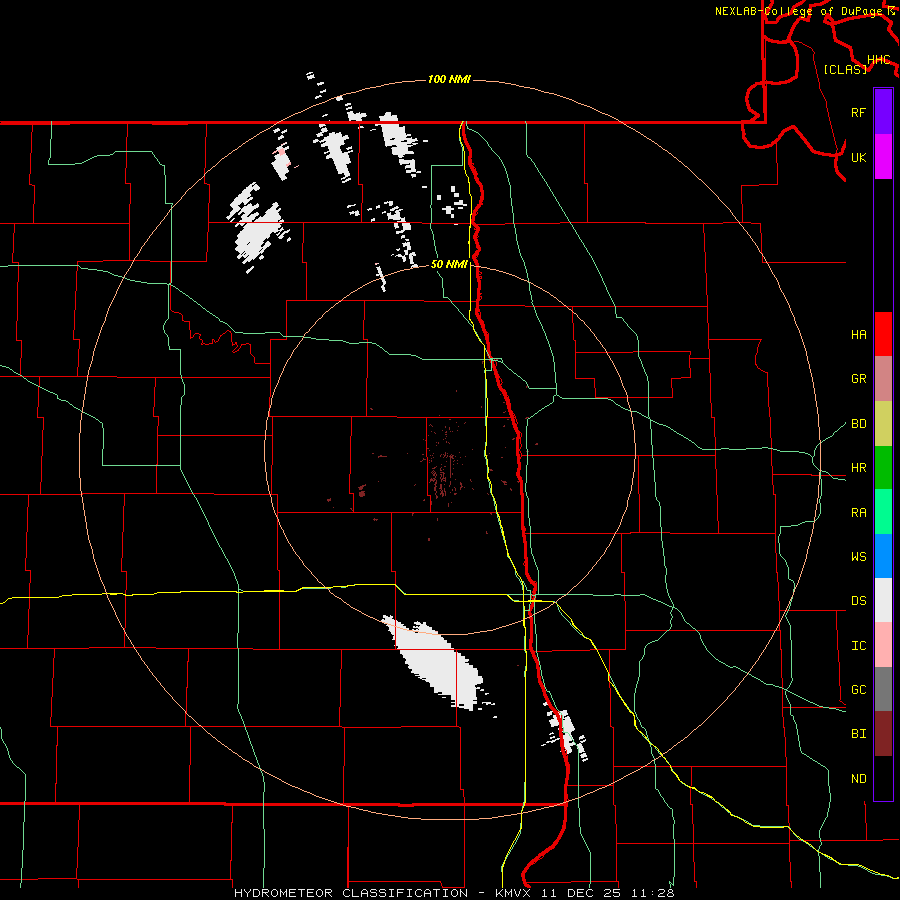This screenshot has height=900, width=900.
Task: Click the yellow BD color swatch
Action: pyautogui.click(x=883, y=424)
